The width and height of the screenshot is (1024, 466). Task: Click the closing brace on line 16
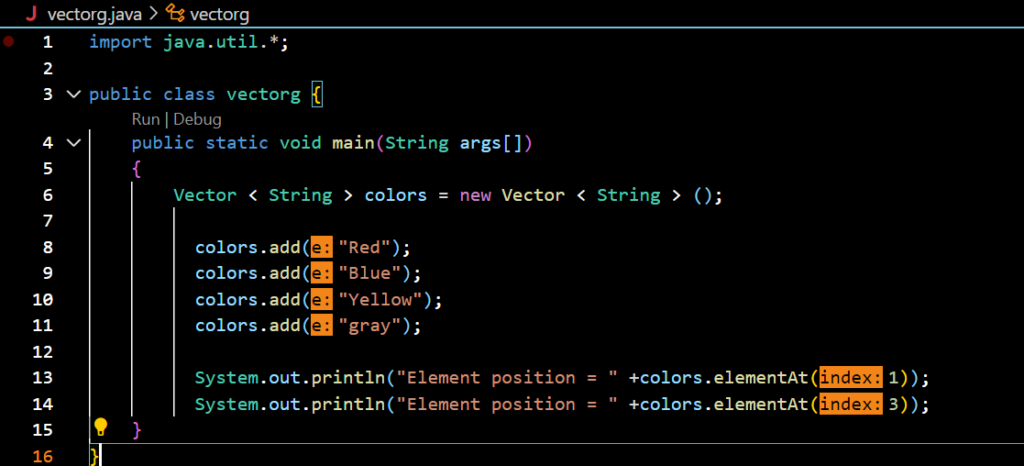(95, 456)
